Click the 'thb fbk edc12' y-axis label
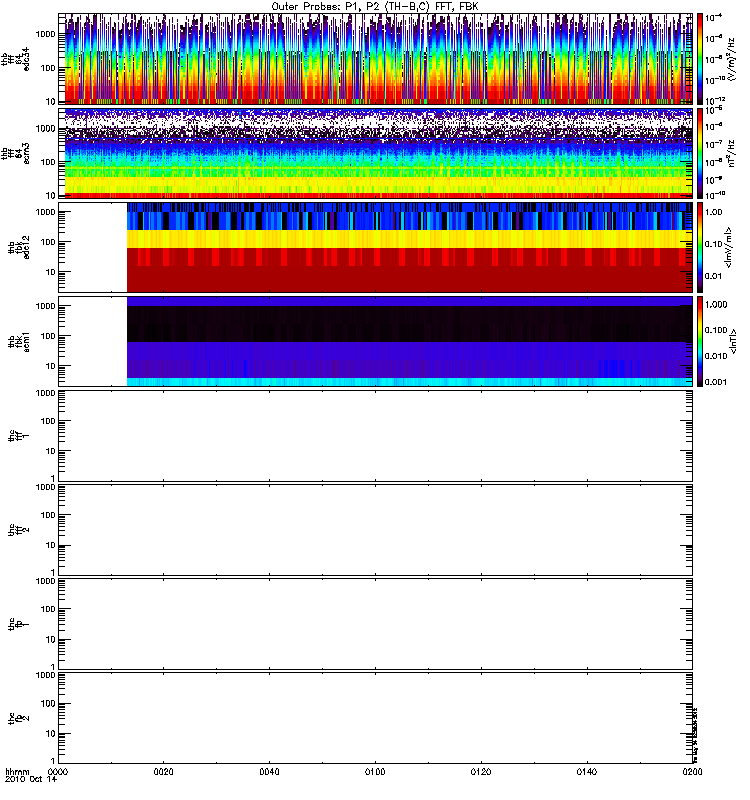Screen dimensions: 750x800 pyautogui.click(x=19, y=247)
